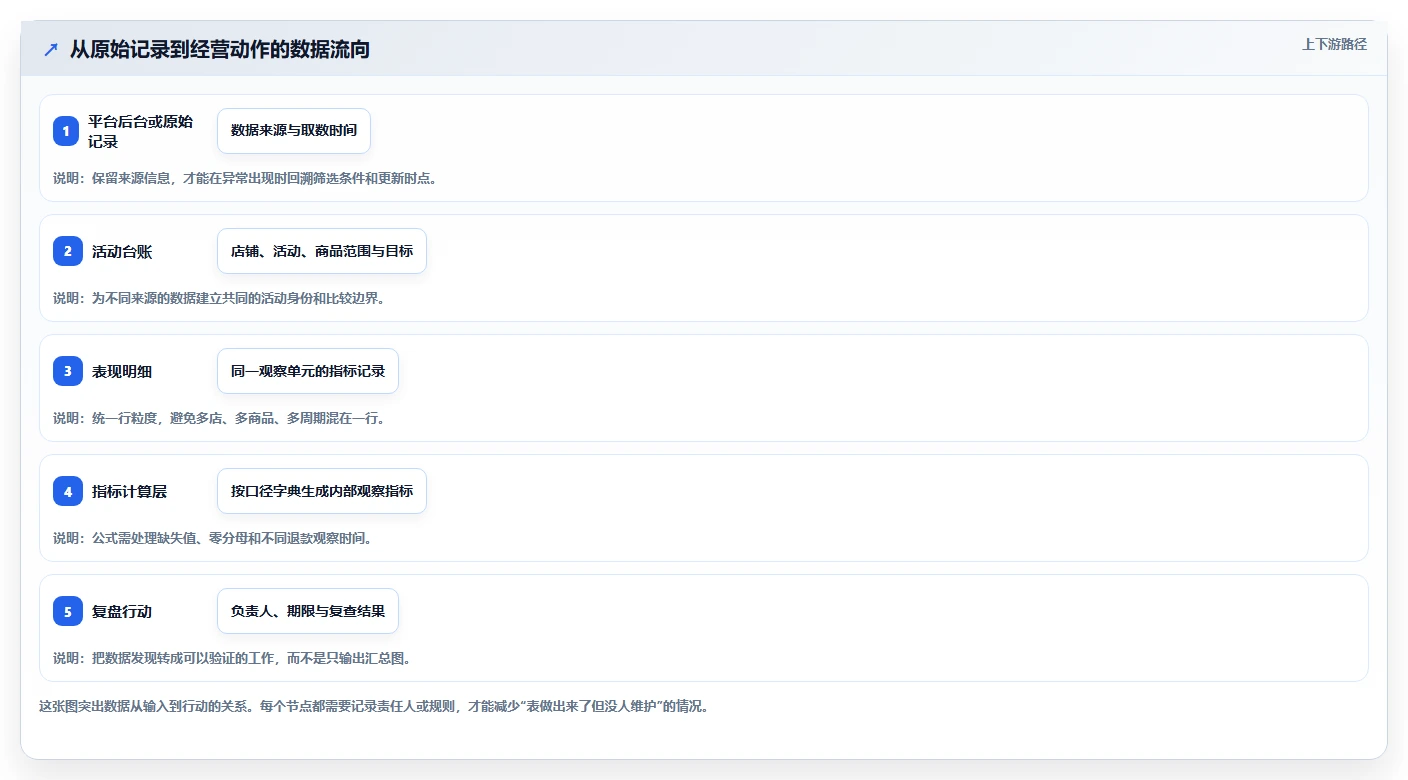Click the 负责人、期限与复查结果 chip
Screen dimensions: 1408x780
[308, 611]
